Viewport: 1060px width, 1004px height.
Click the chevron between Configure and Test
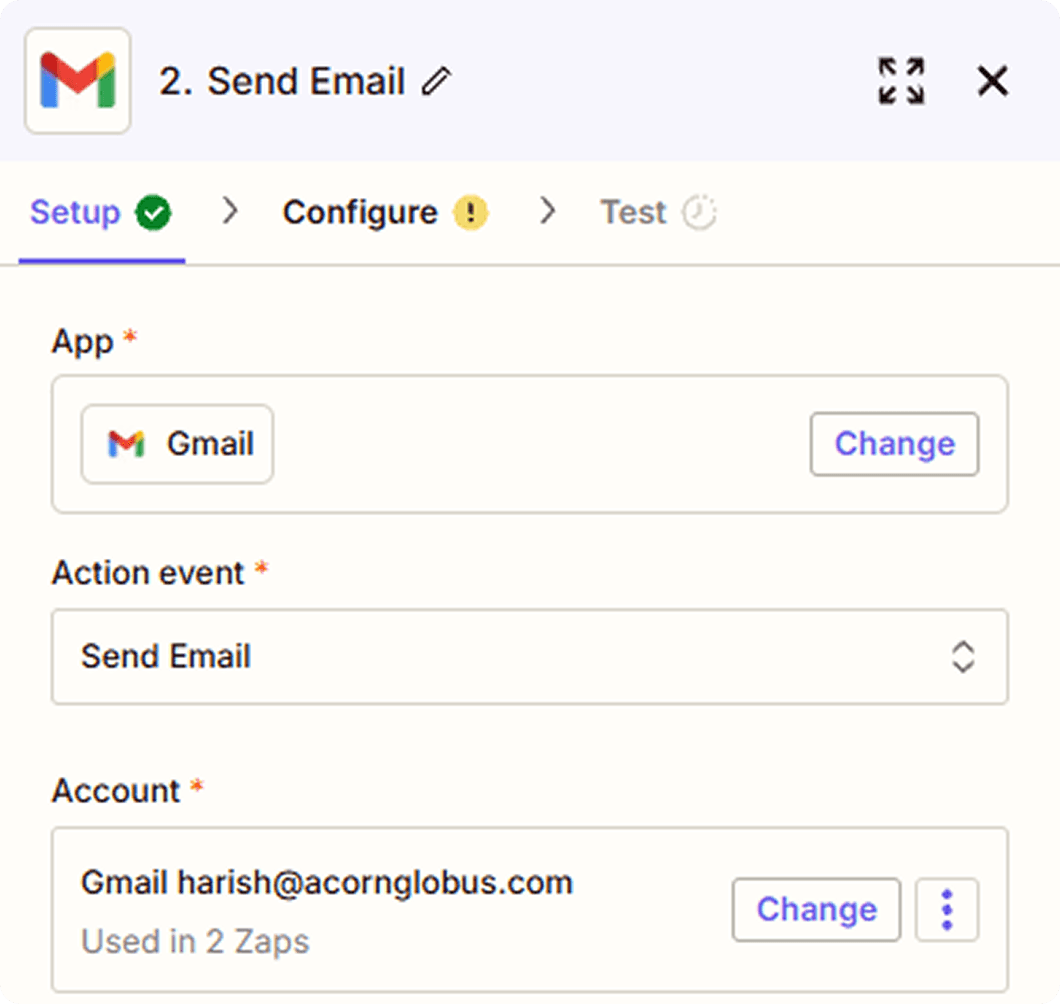point(547,212)
